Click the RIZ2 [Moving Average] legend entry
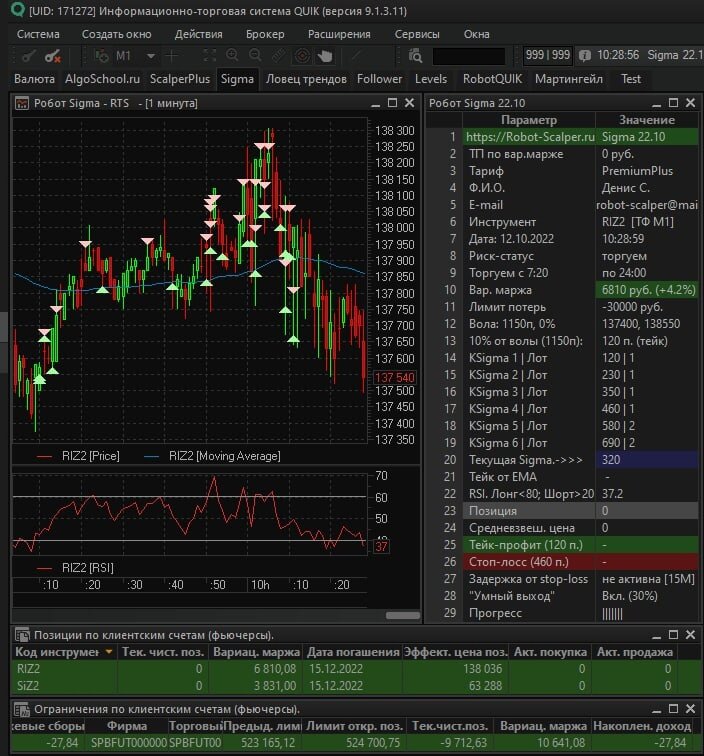Image resolution: width=704 pixels, height=756 pixels. 212,456
